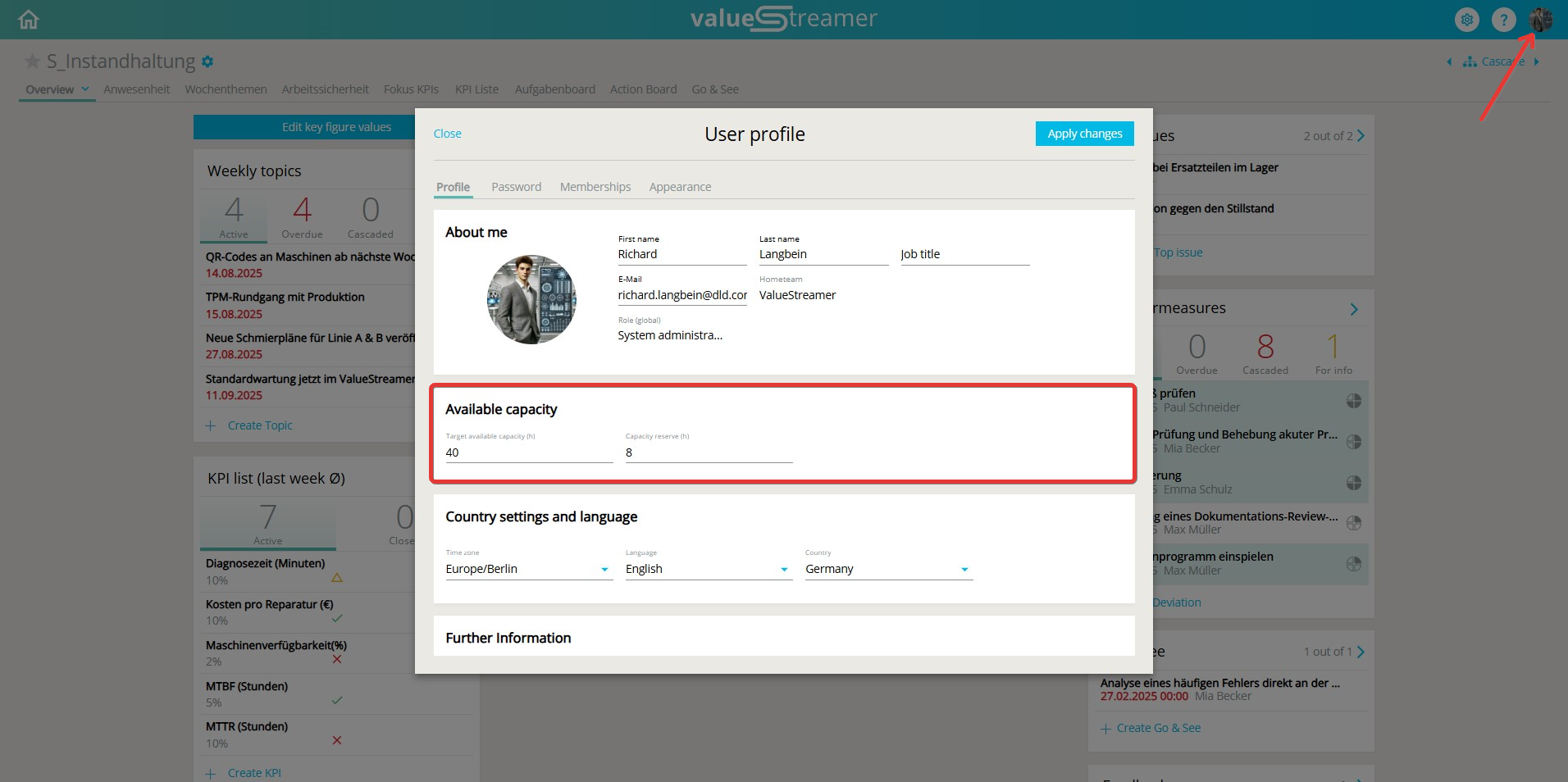Switch to the Appearance tab

pos(680,187)
